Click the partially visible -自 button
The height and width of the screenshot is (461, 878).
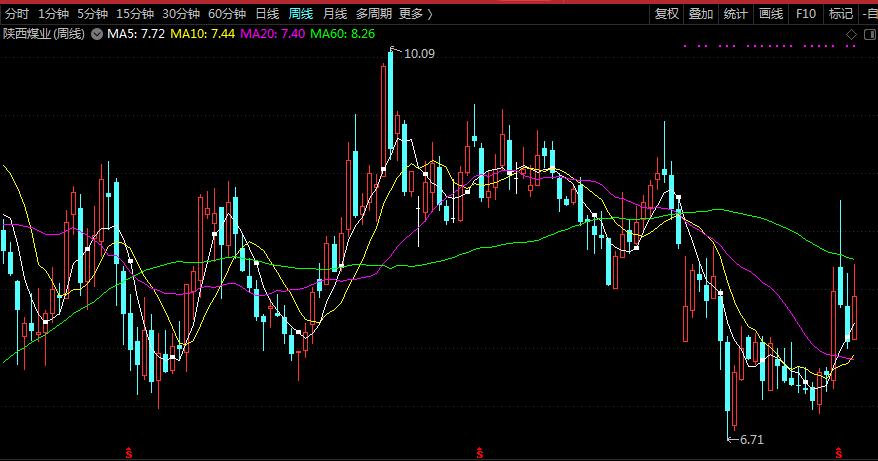[x=870, y=14]
